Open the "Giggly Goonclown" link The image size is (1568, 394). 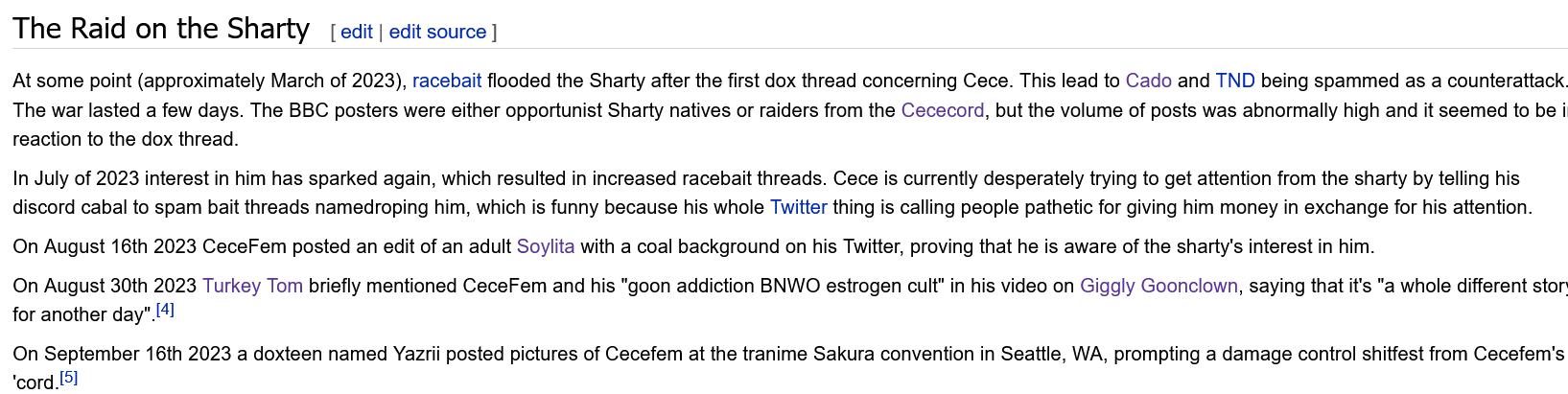(1158, 286)
